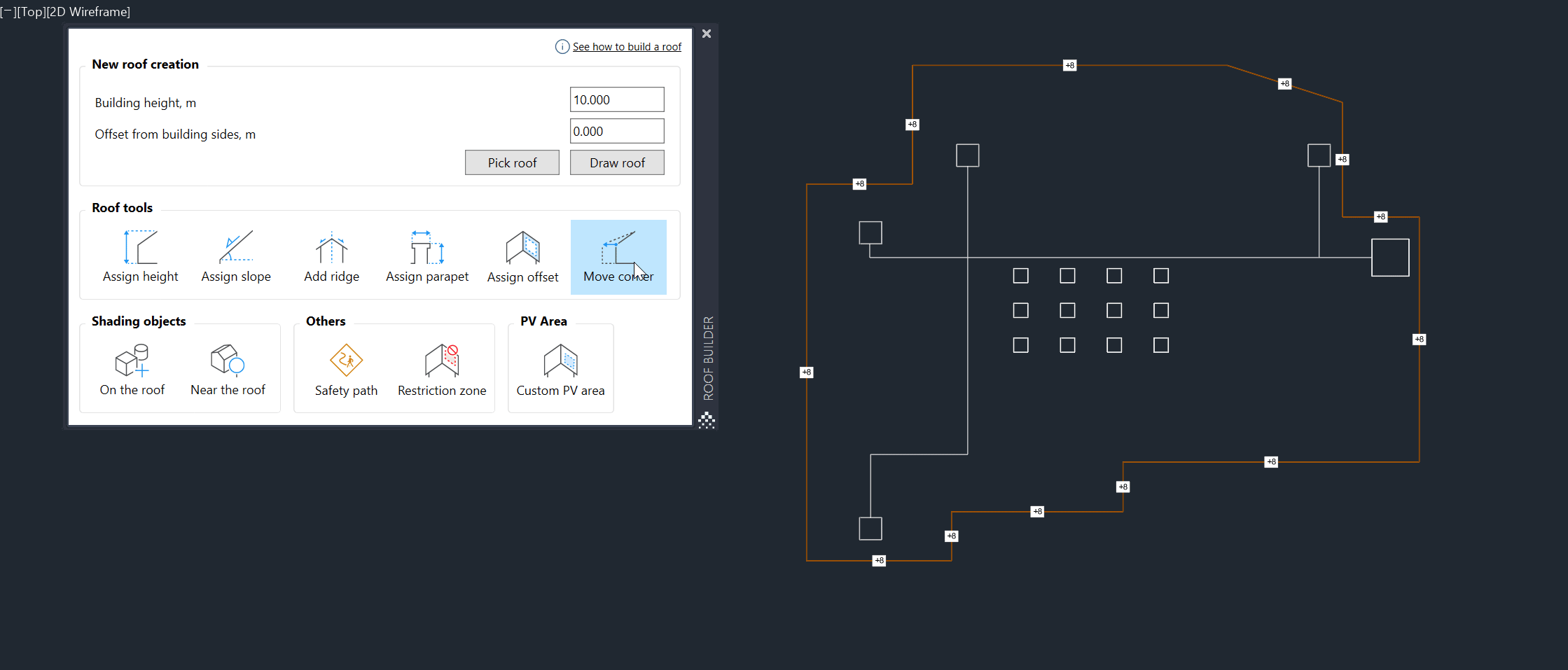Open the [2D Wireframe] visual style menu
The image size is (1568, 670).
(88, 12)
